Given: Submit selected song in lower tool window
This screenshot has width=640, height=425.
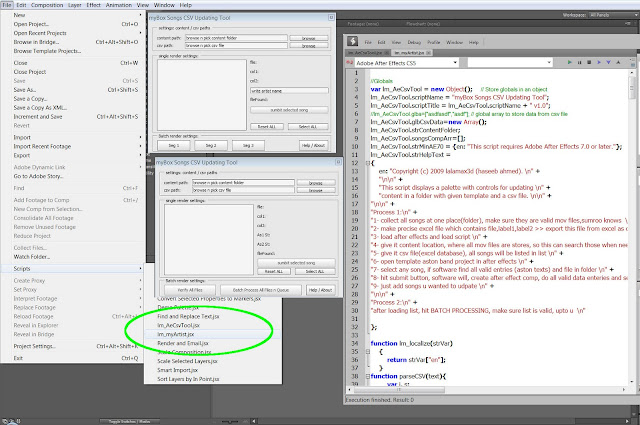Looking at the screenshot, I should tap(296, 263).
